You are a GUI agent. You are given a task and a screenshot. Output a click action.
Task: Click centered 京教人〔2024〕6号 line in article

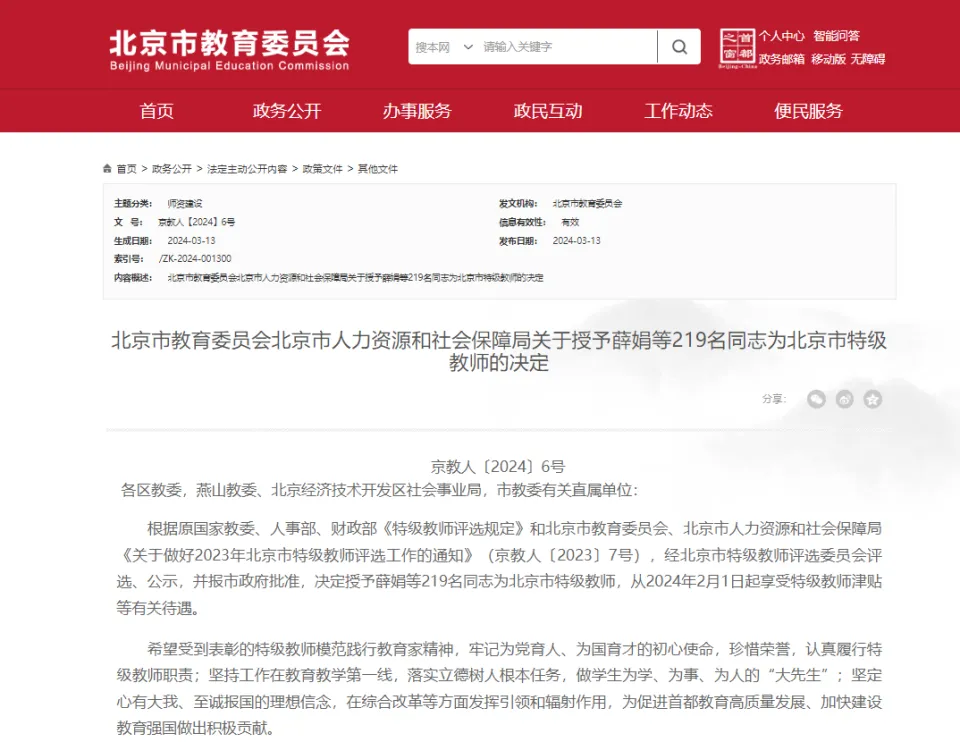(498, 467)
